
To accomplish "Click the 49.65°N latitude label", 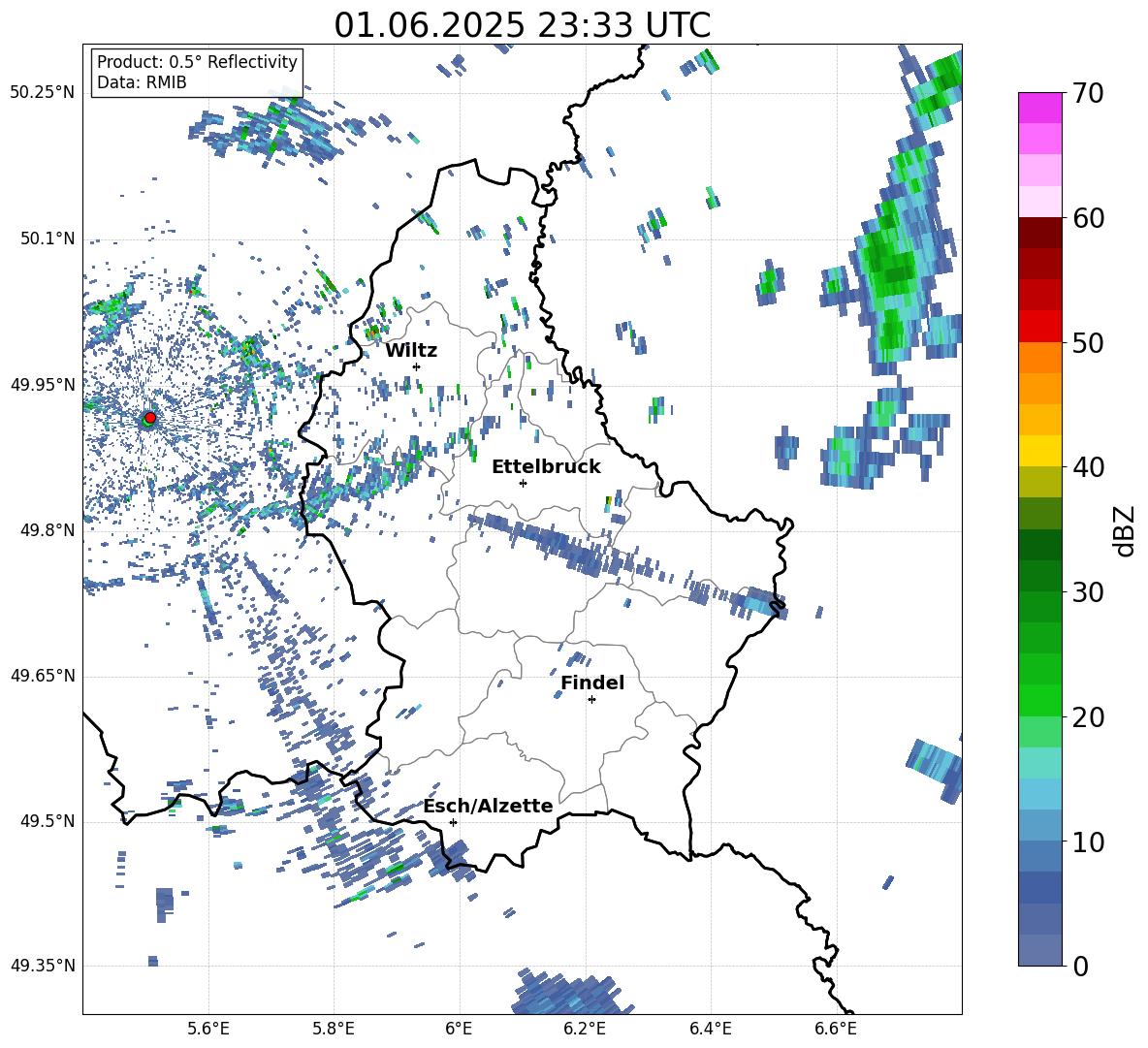I will point(43,676).
